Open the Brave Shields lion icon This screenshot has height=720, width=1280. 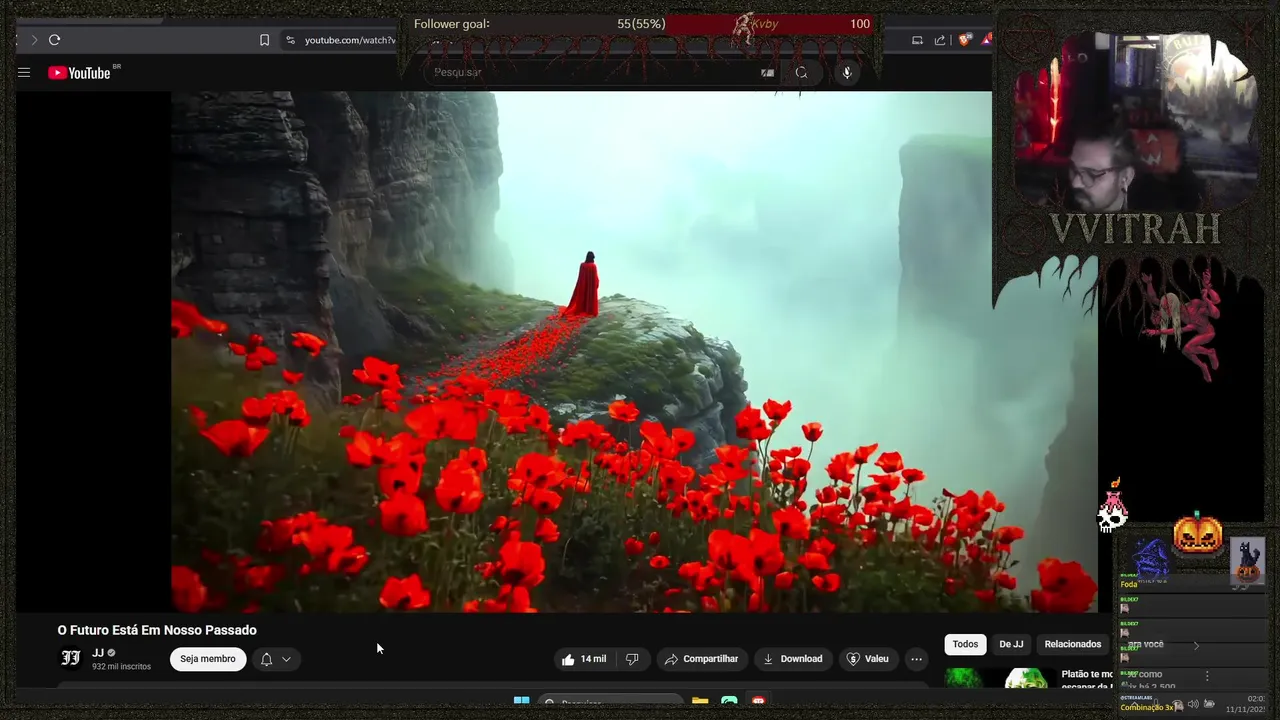tap(964, 40)
